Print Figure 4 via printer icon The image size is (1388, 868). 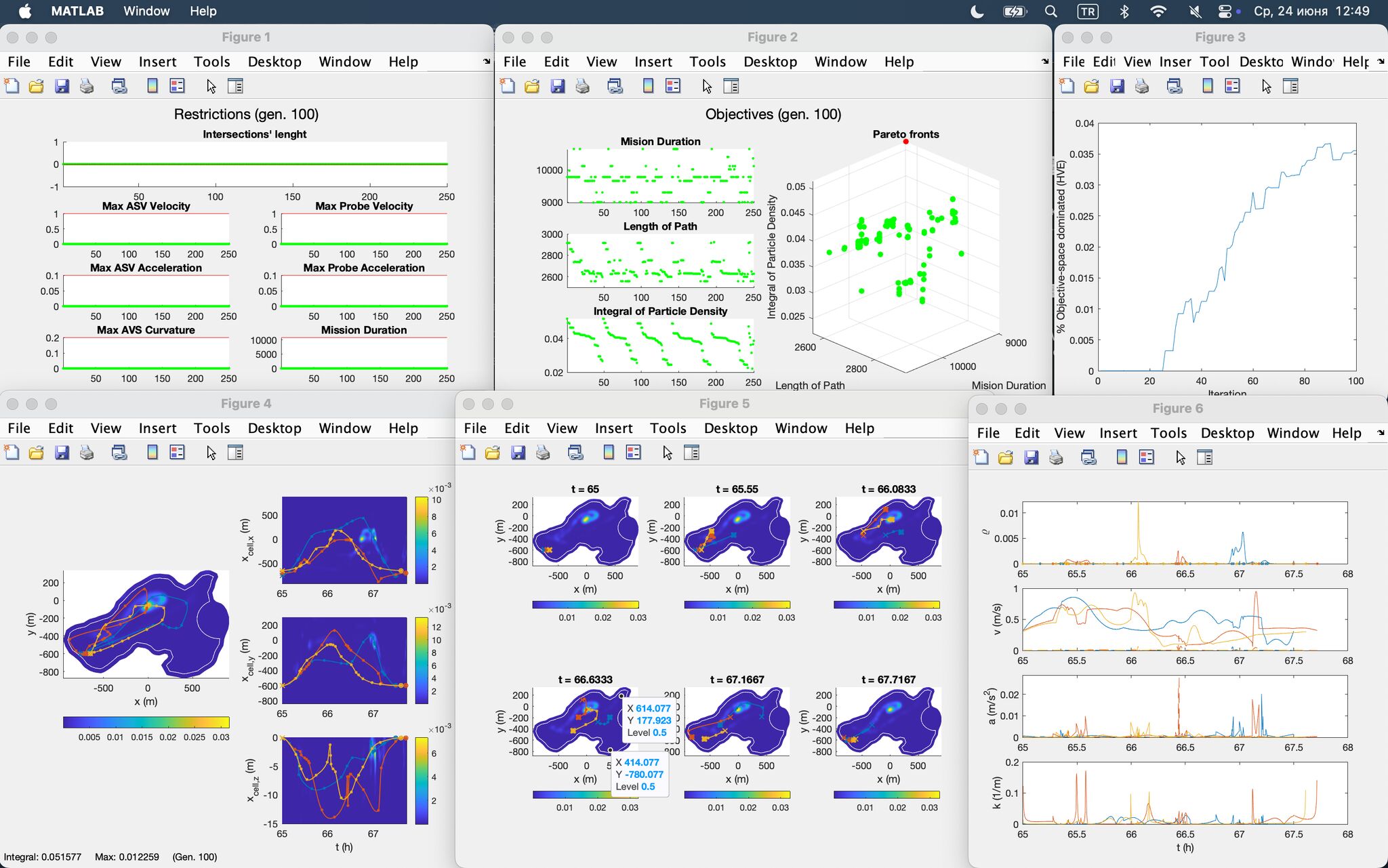tap(87, 453)
